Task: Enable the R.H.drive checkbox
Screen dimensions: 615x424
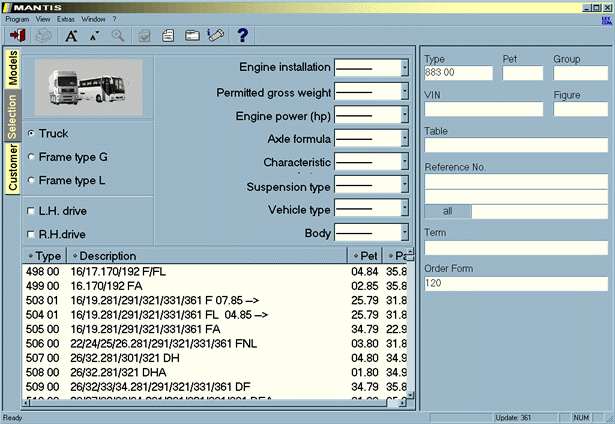Action: pyautogui.click(x=32, y=232)
